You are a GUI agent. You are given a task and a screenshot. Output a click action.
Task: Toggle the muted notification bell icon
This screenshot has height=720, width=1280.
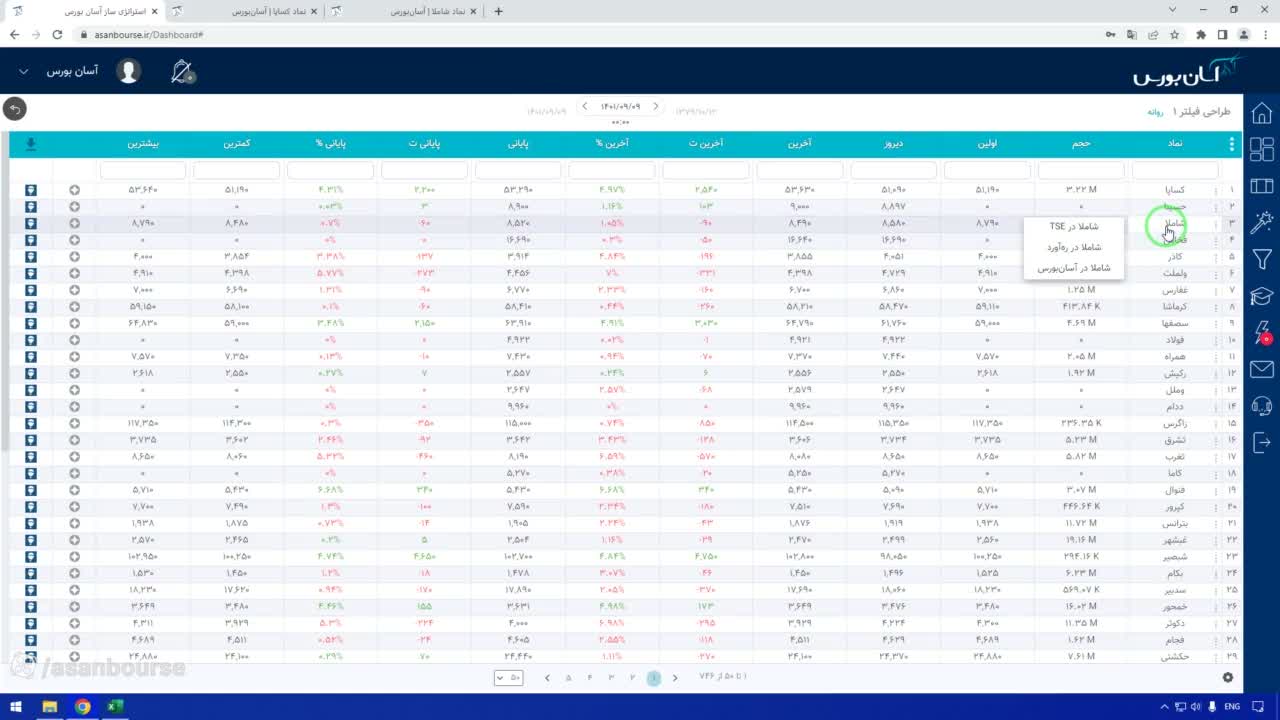tap(182, 71)
